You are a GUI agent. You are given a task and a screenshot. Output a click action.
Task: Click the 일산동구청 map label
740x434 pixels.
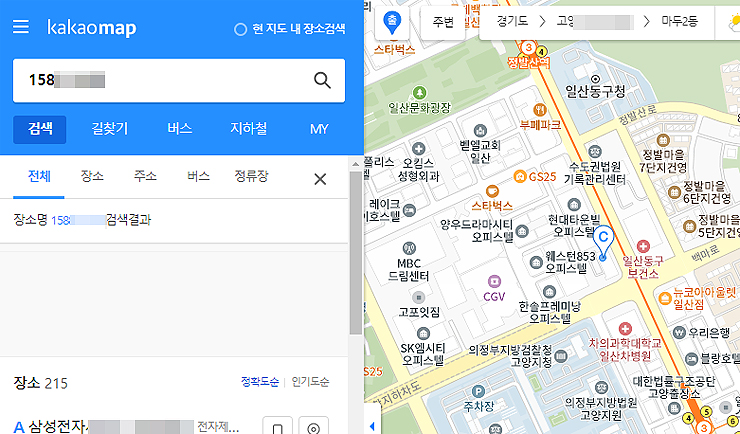[x=596, y=91]
